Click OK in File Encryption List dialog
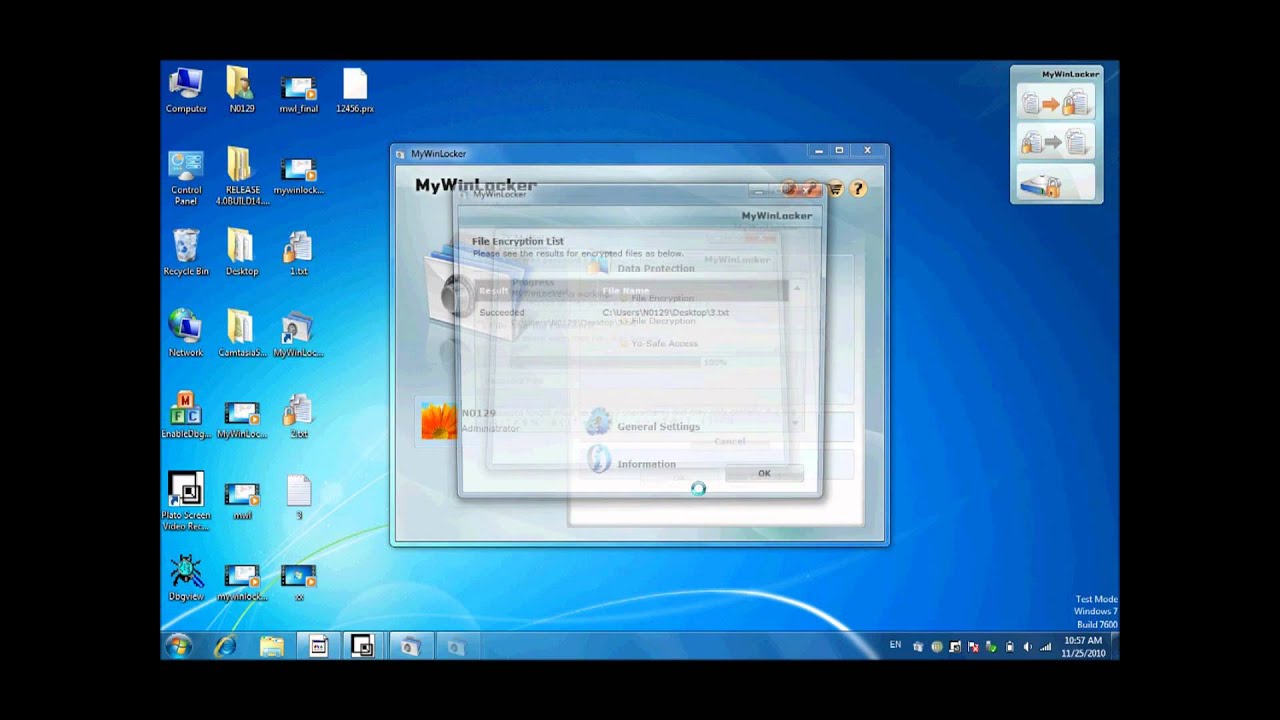This screenshot has width=1280, height=720. click(764, 473)
